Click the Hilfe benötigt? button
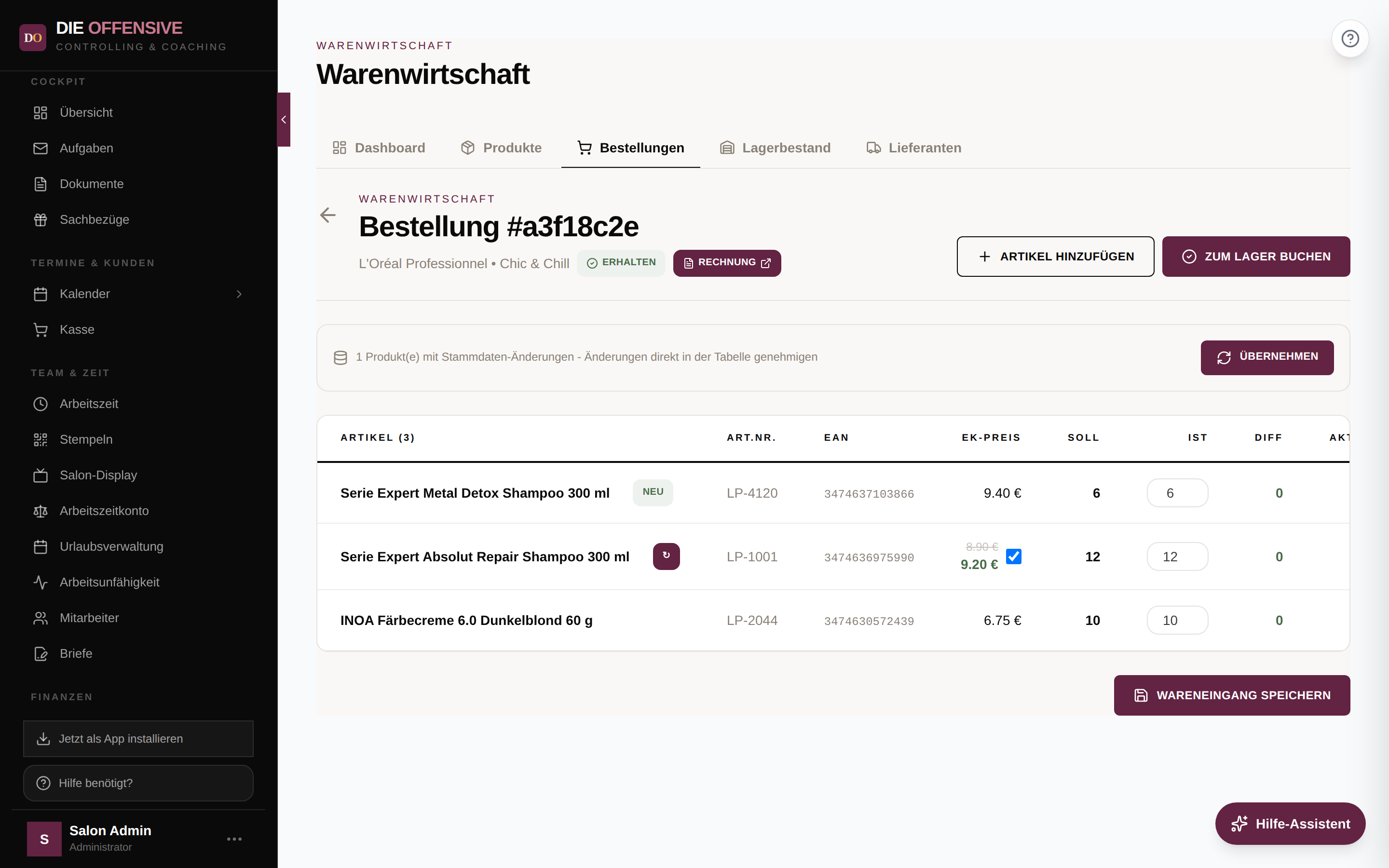This screenshot has width=1389, height=868. click(138, 783)
